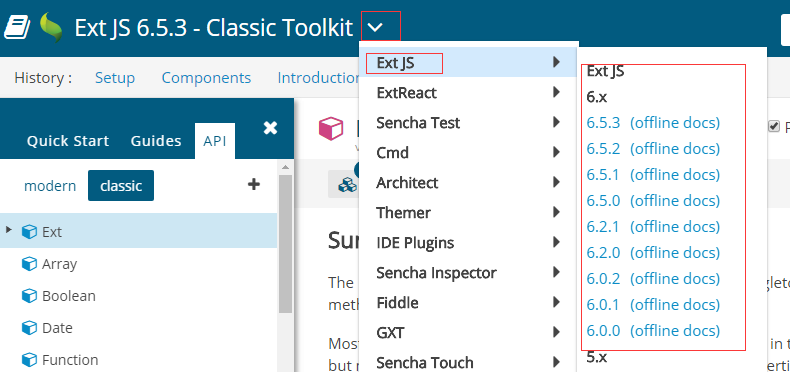Switch to the modern toolkit
Image resolution: width=790 pixels, height=372 pixels.
[50, 186]
